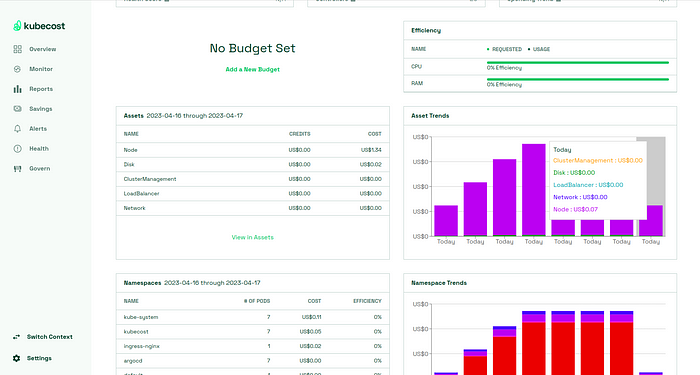
Task: Navigate to Savings
Action: (41, 108)
